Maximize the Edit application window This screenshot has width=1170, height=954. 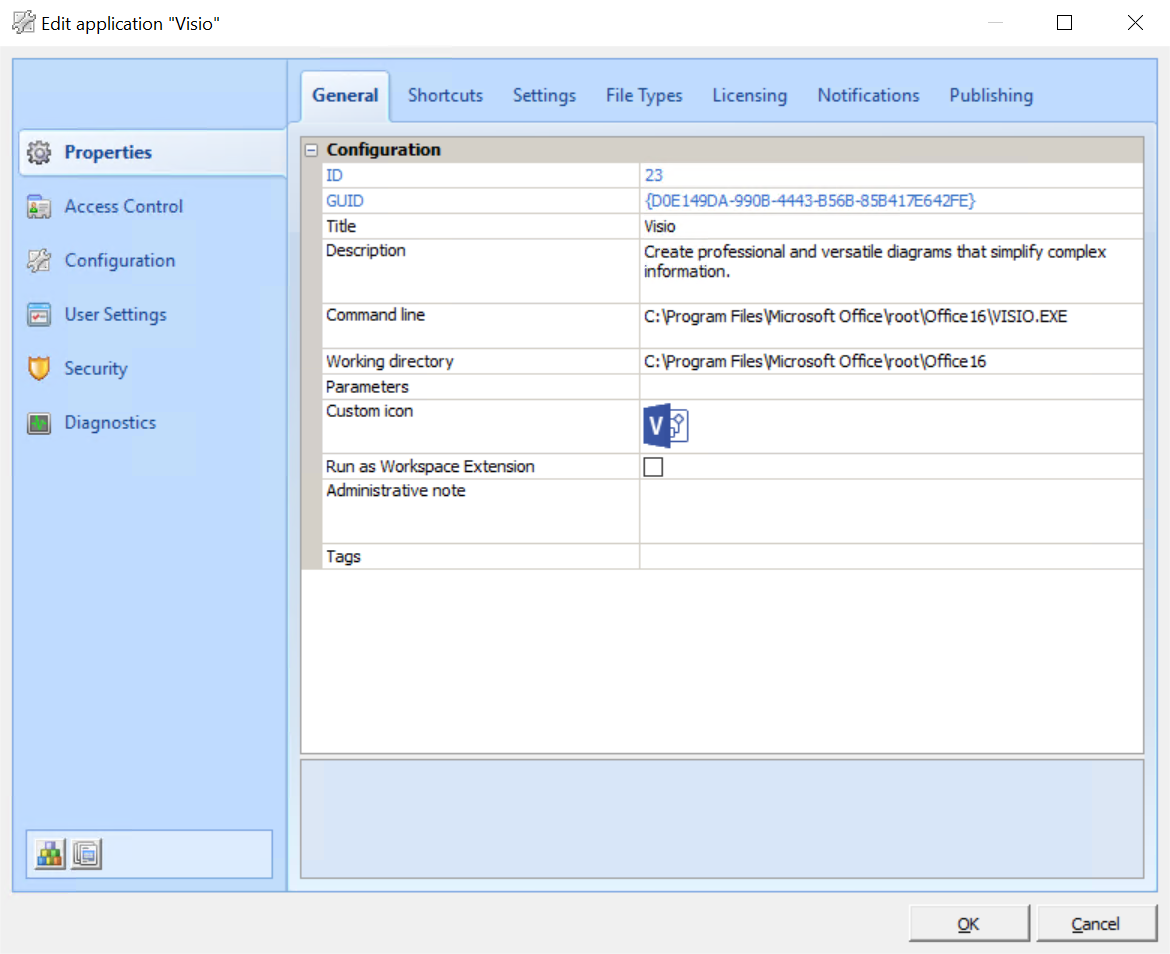[1065, 23]
